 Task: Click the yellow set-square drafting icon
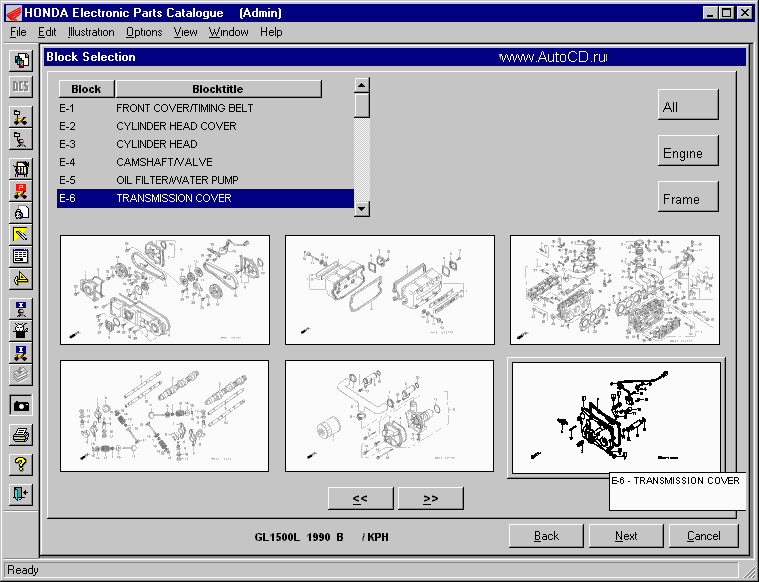(21, 279)
